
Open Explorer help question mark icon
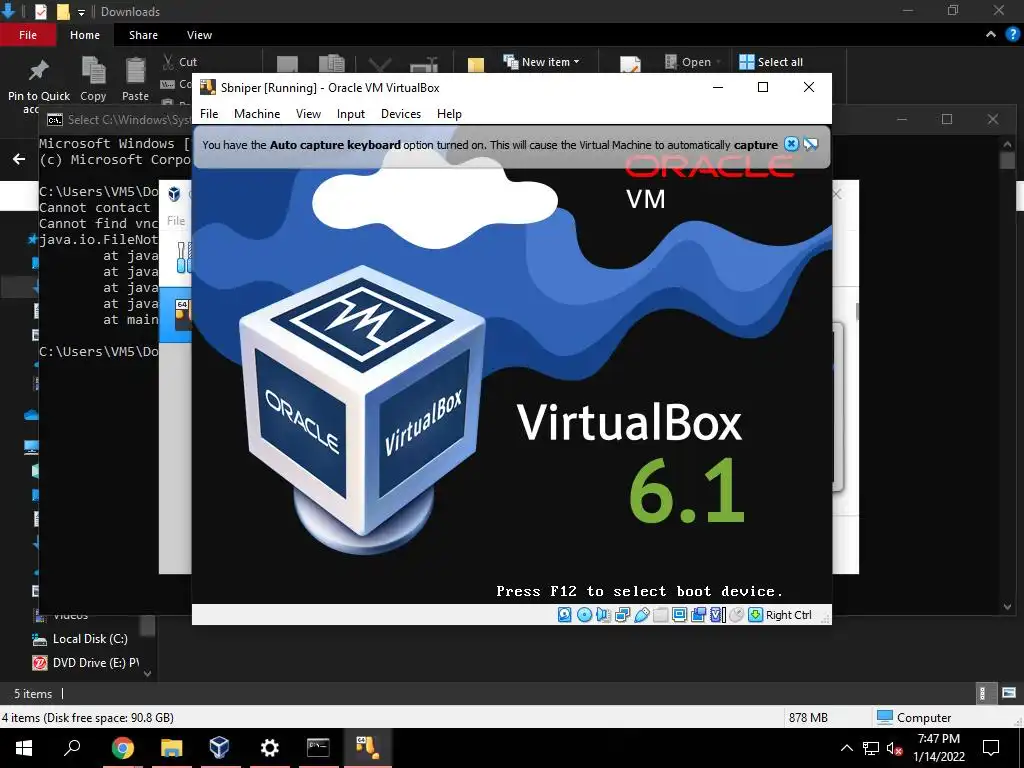(1012, 35)
